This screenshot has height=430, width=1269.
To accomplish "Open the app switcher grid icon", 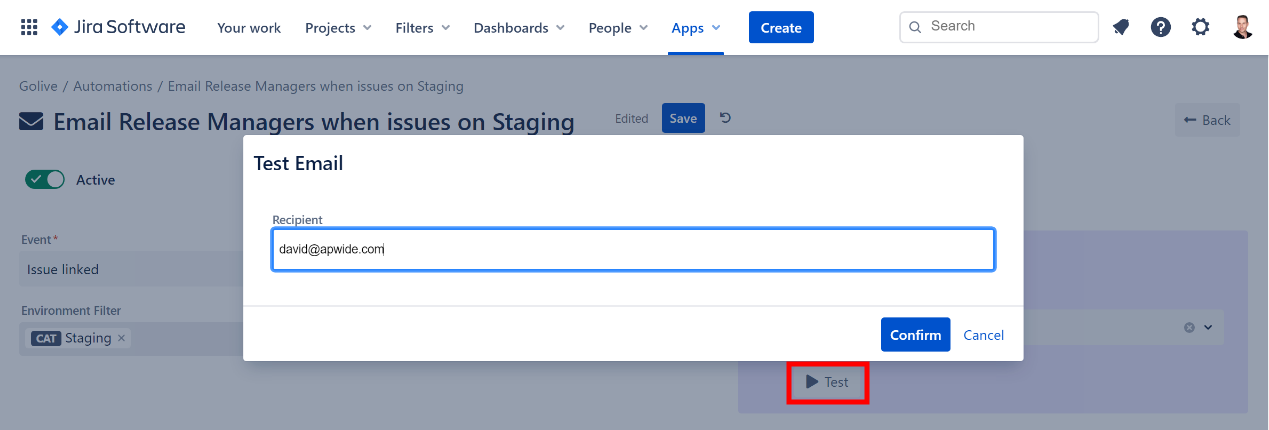I will [x=29, y=27].
